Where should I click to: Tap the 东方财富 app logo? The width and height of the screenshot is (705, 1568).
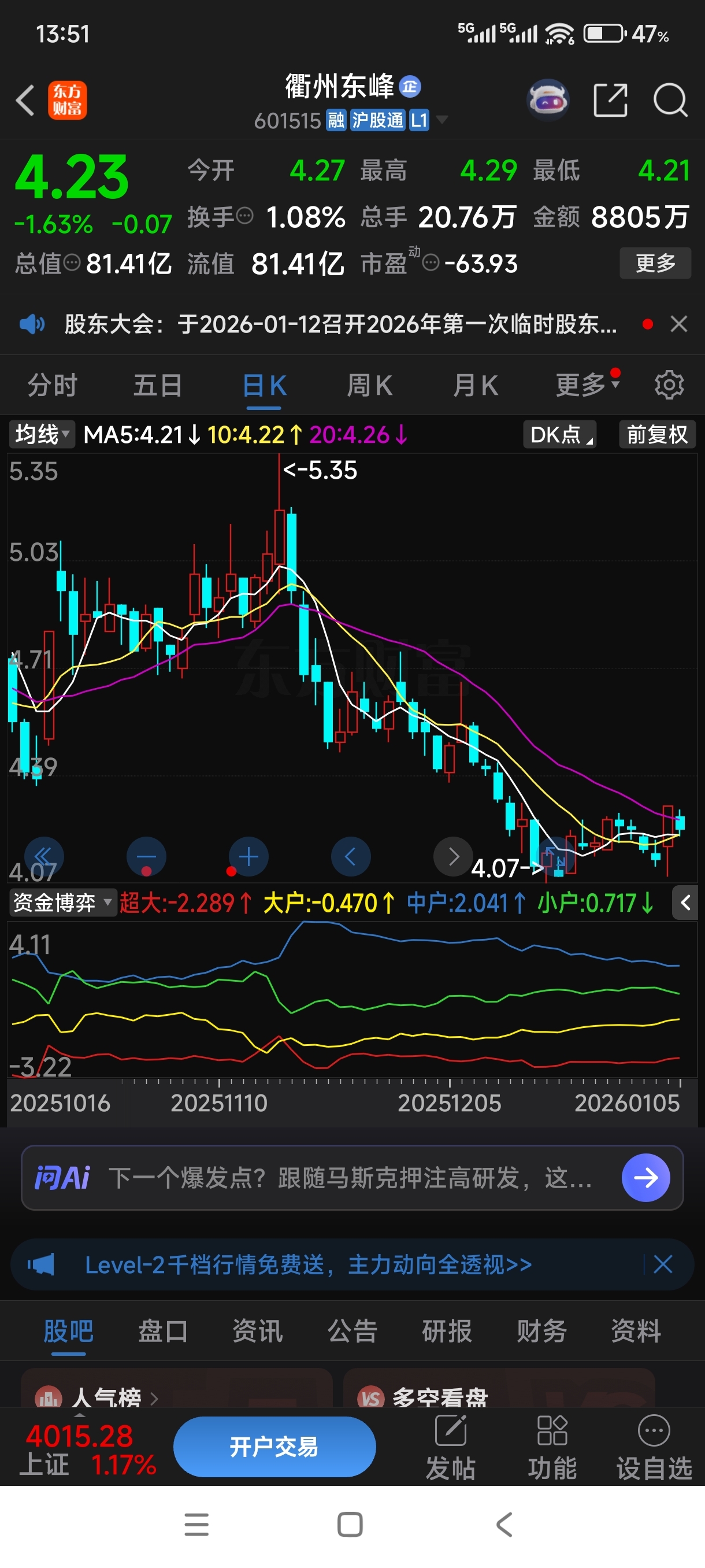tap(68, 100)
